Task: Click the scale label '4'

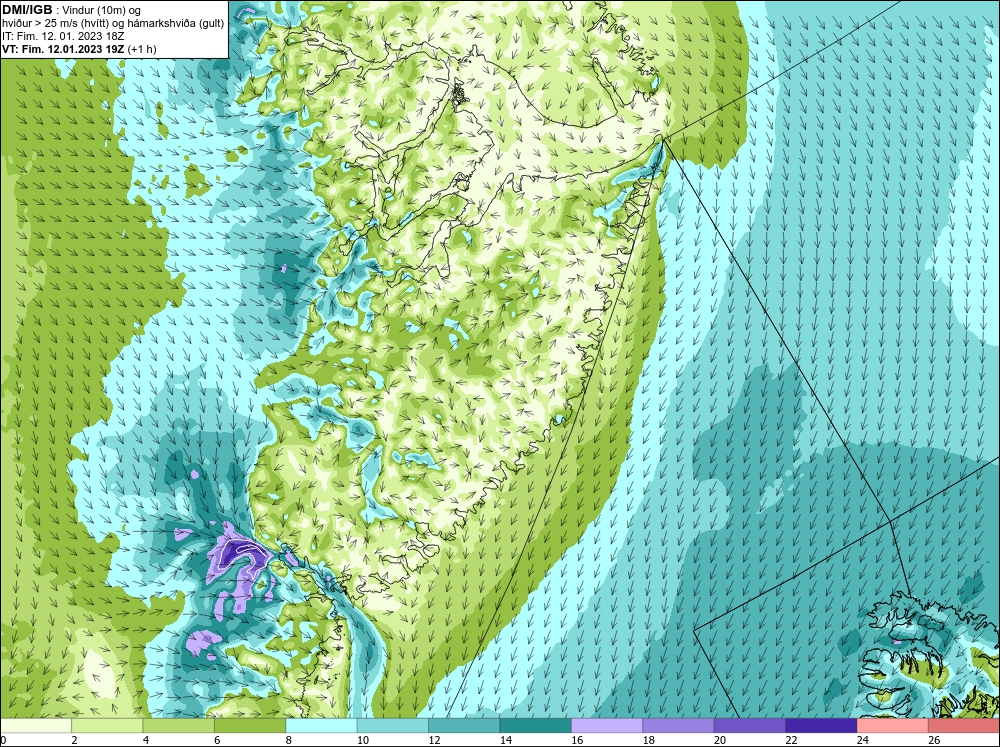Action: point(146,740)
